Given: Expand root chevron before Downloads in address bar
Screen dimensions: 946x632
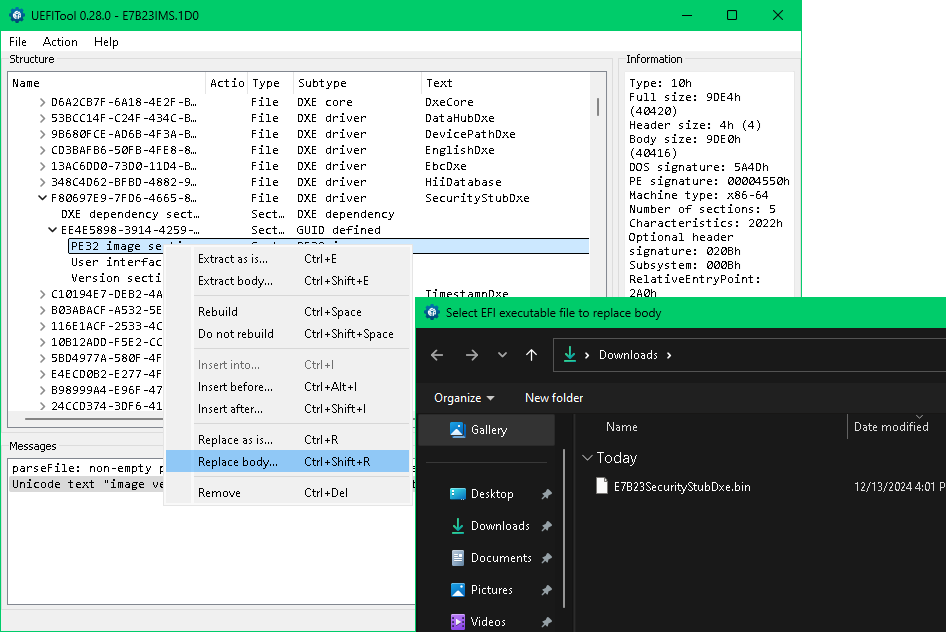Looking at the screenshot, I should pos(586,355).
